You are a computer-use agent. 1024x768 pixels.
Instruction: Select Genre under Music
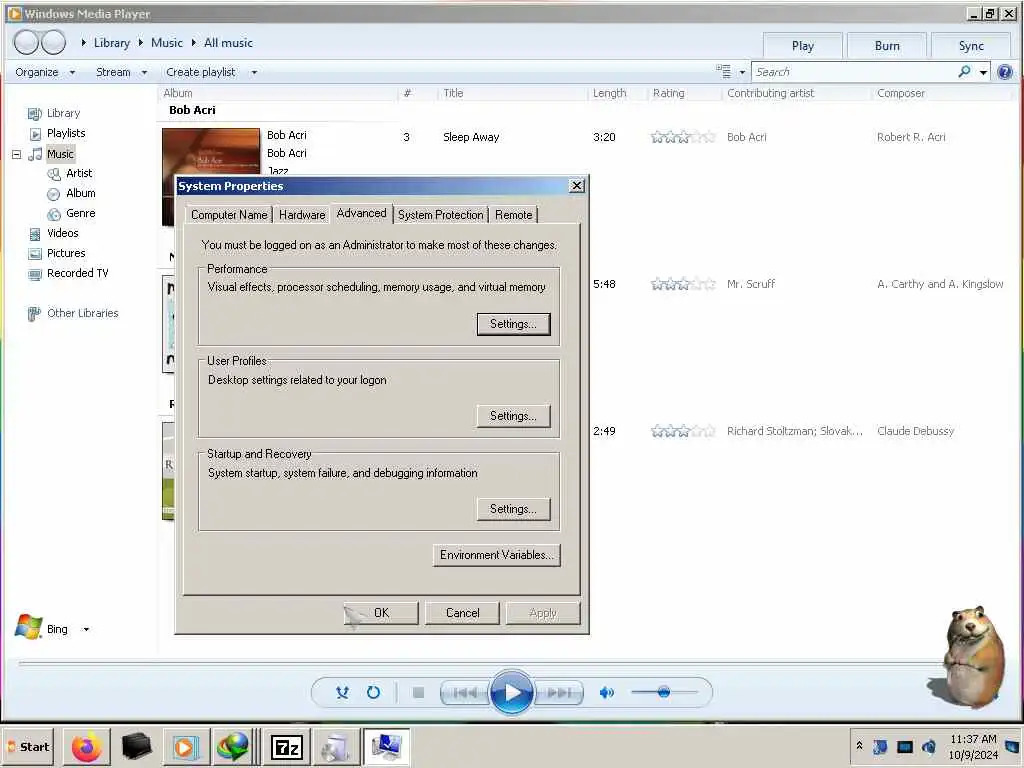point(80,213)
